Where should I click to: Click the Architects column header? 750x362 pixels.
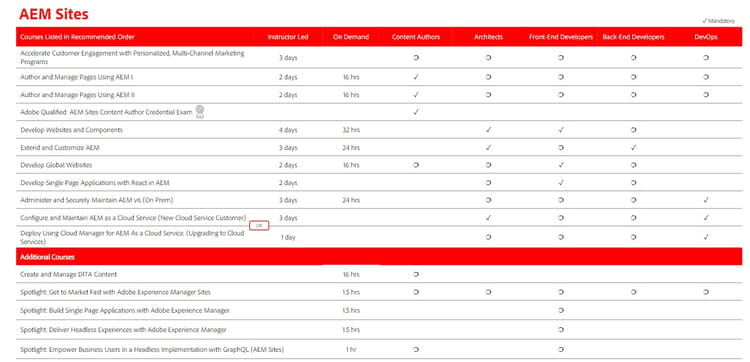coord(488,37)
